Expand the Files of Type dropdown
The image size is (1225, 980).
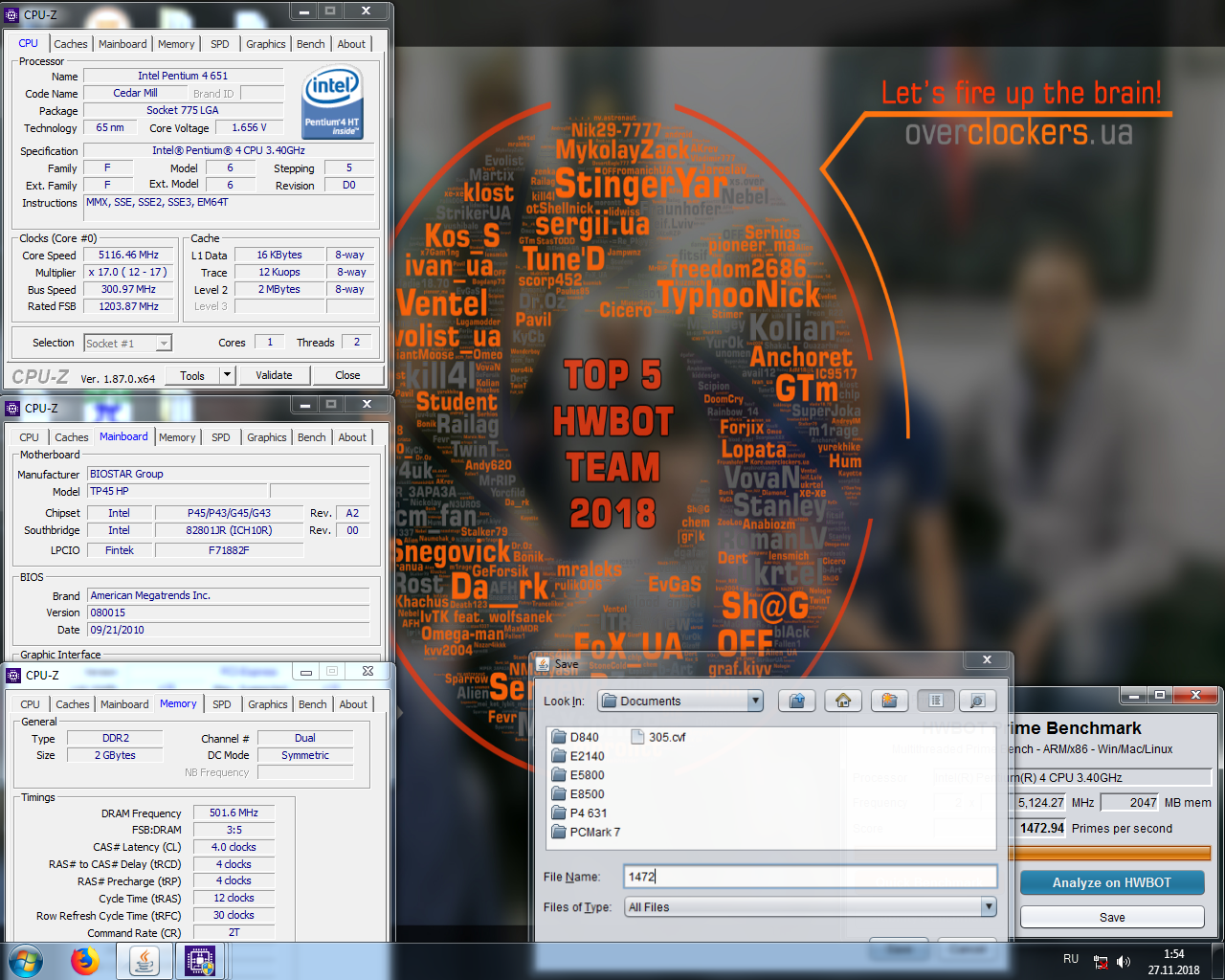tap(989, 906)
